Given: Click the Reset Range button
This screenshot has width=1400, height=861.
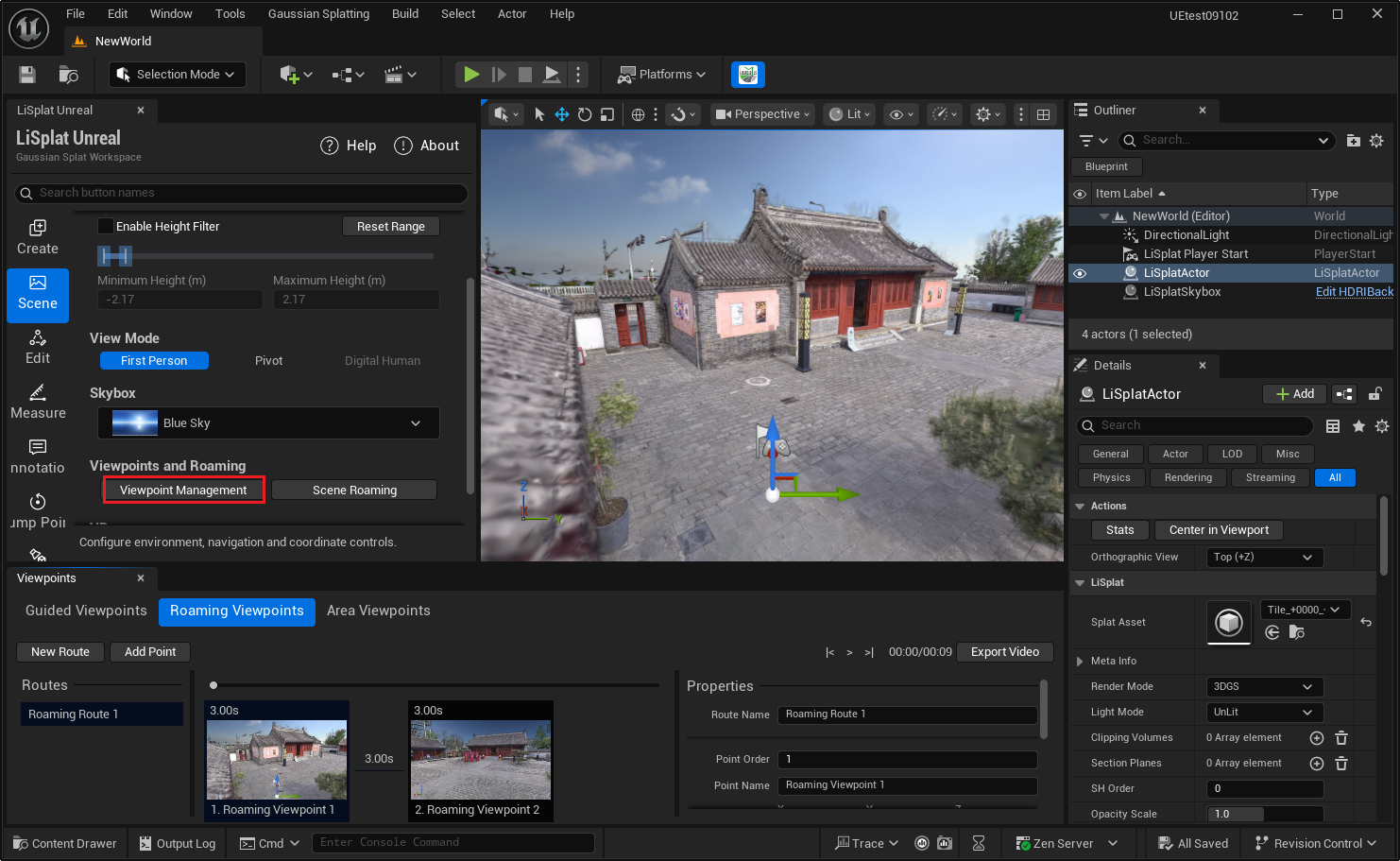Looking at the screenshot, I should tap(391, 227).
